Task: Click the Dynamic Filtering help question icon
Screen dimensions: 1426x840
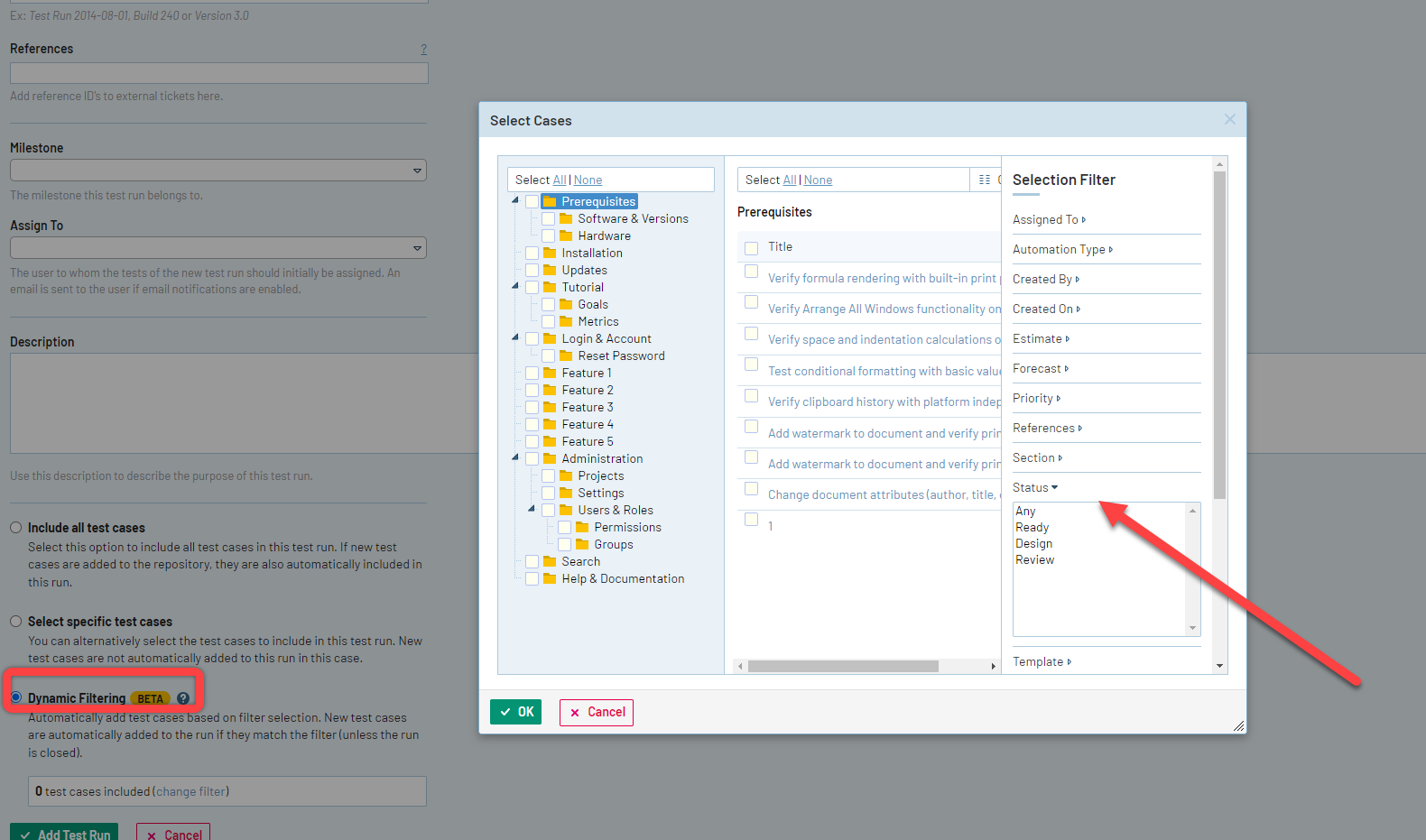Action: [x=183, y=698]
